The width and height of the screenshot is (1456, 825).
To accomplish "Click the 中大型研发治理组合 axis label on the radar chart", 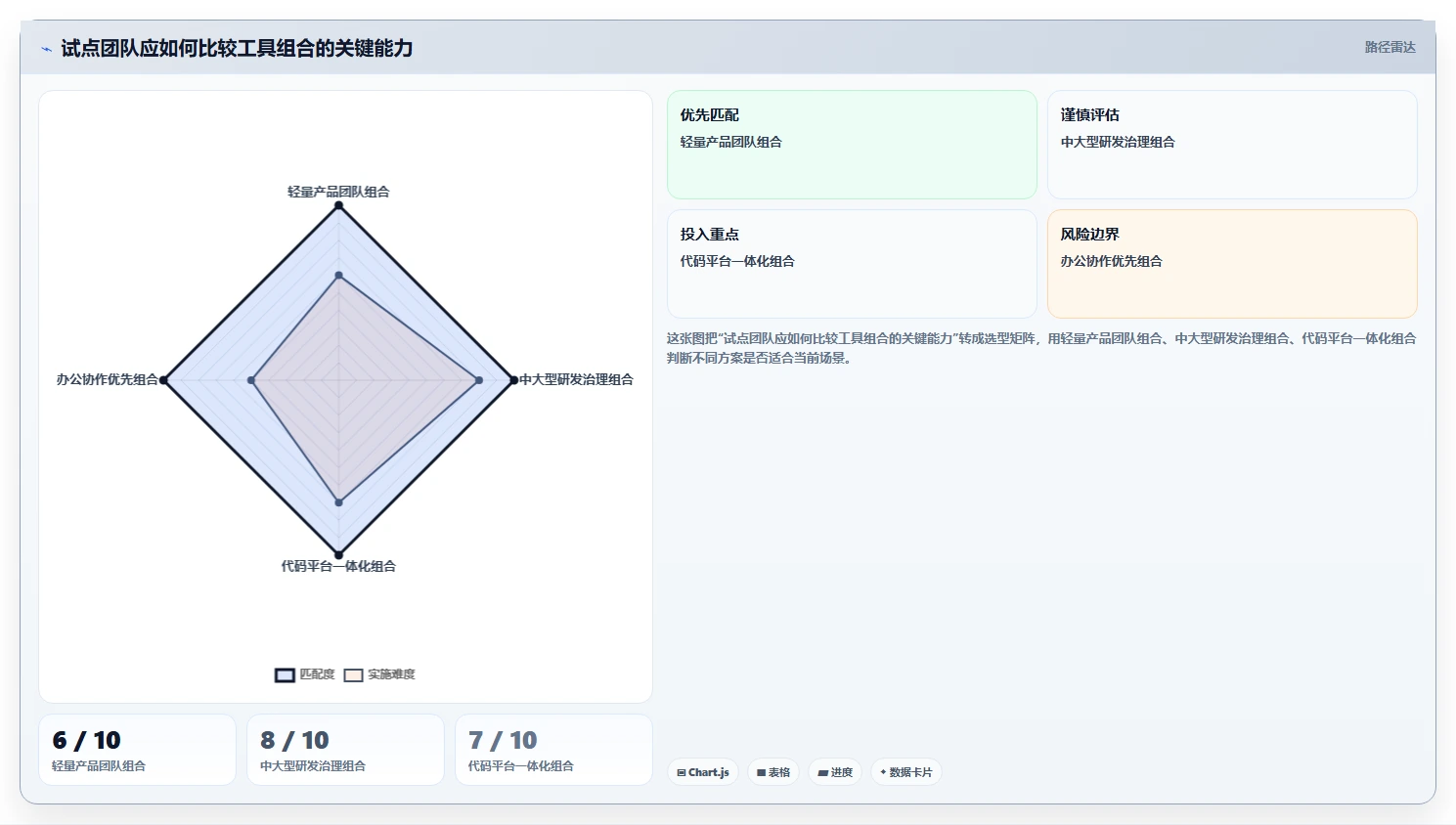I will [x=576, y=379].
